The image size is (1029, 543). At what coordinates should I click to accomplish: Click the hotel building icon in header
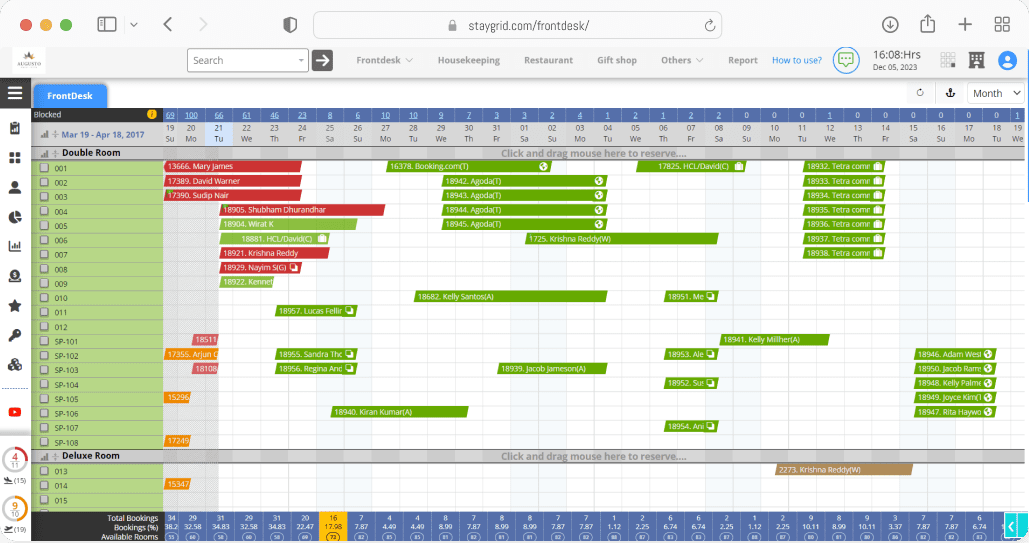(976, 60)
